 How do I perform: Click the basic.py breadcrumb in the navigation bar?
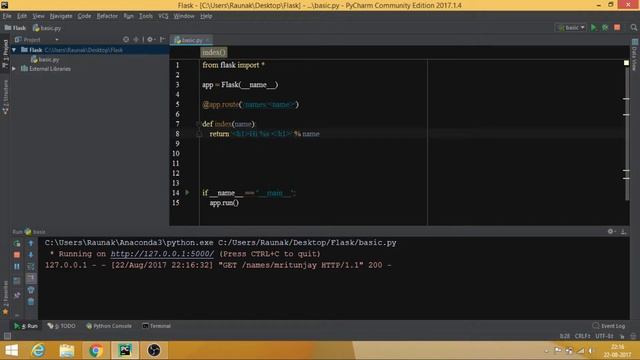coord(47,28)
